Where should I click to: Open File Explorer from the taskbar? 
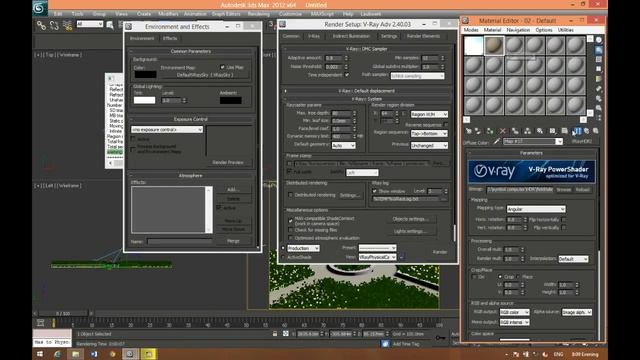76,354
